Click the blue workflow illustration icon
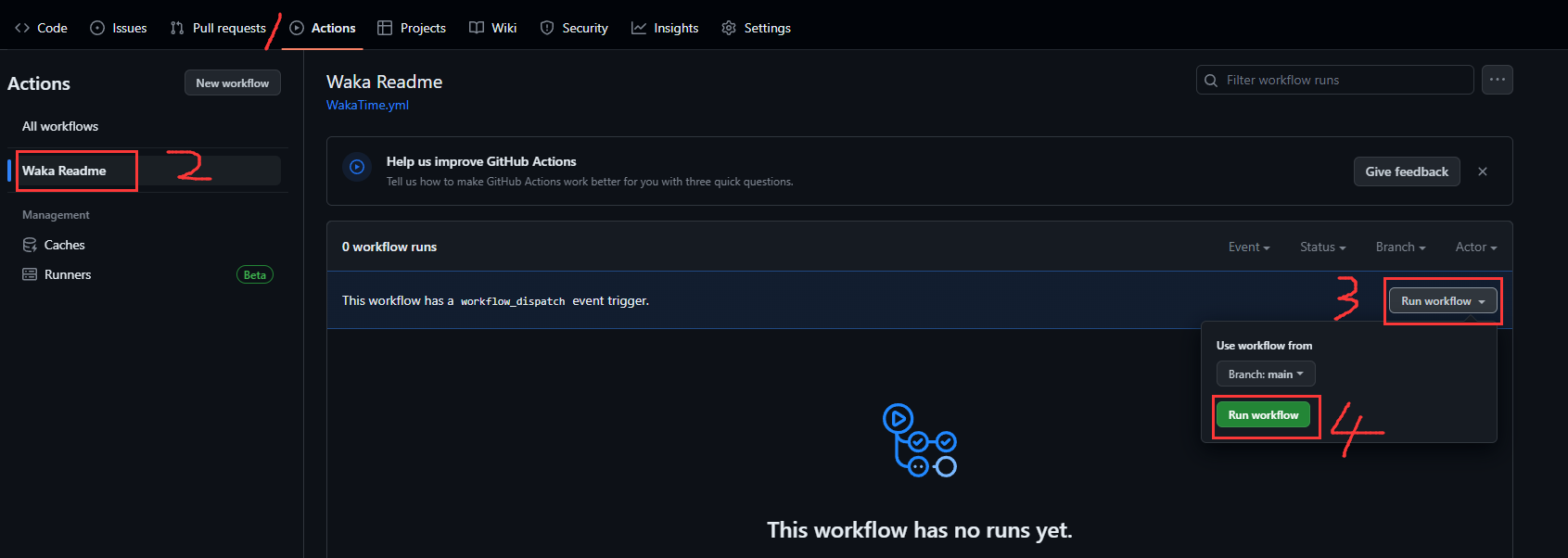 (920, 440)
